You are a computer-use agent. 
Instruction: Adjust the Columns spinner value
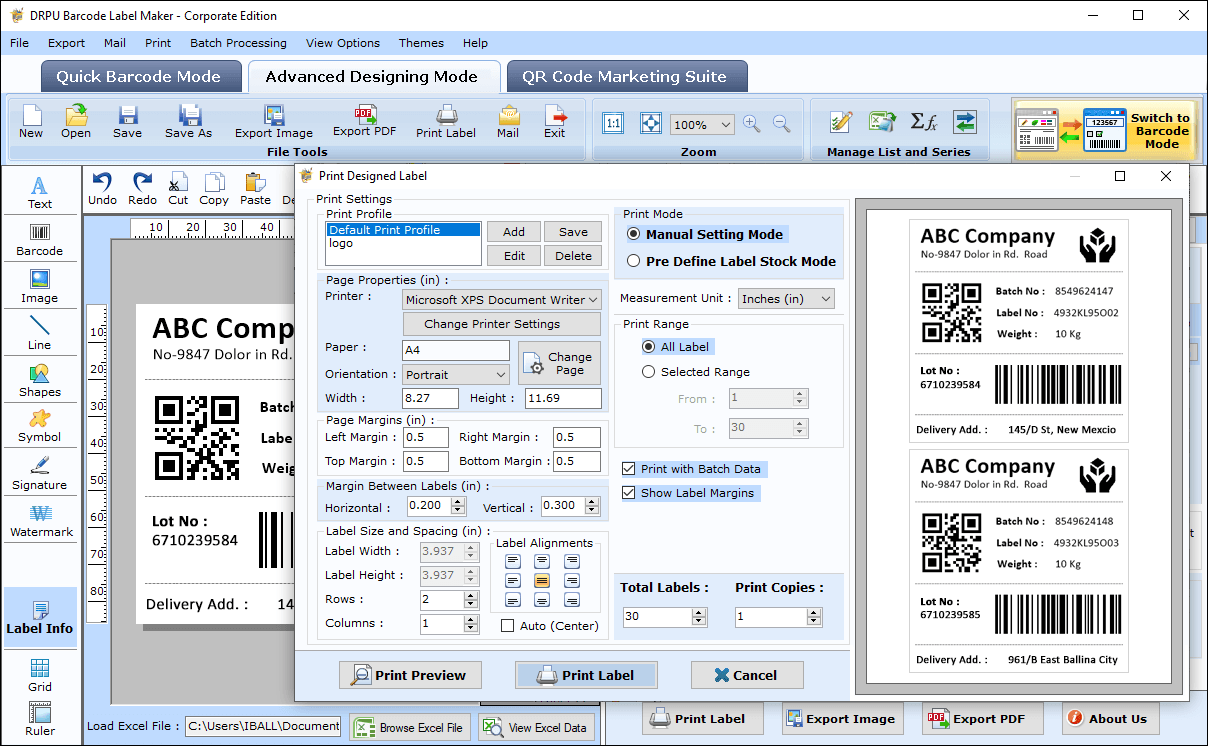pos(471,624)
